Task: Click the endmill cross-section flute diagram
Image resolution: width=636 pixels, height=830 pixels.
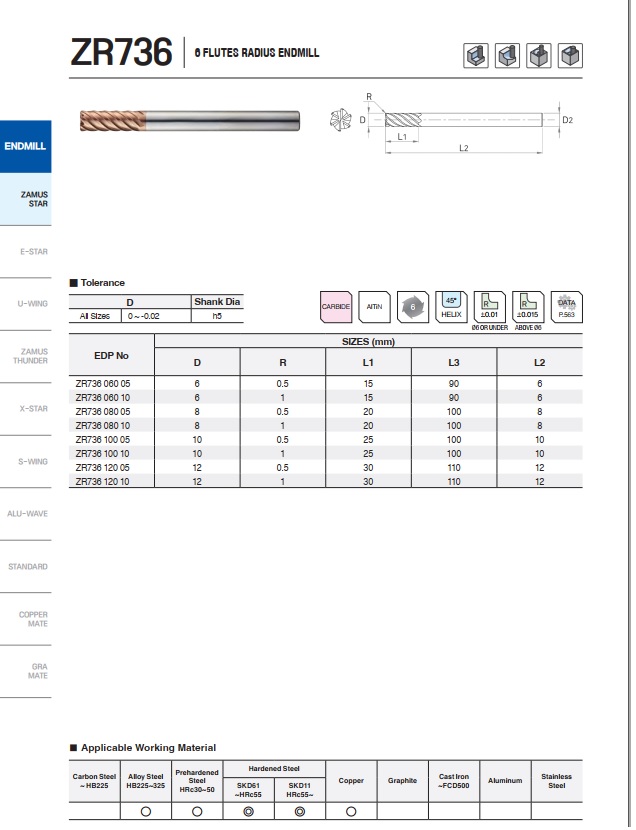Action: [x=340, y=120]
